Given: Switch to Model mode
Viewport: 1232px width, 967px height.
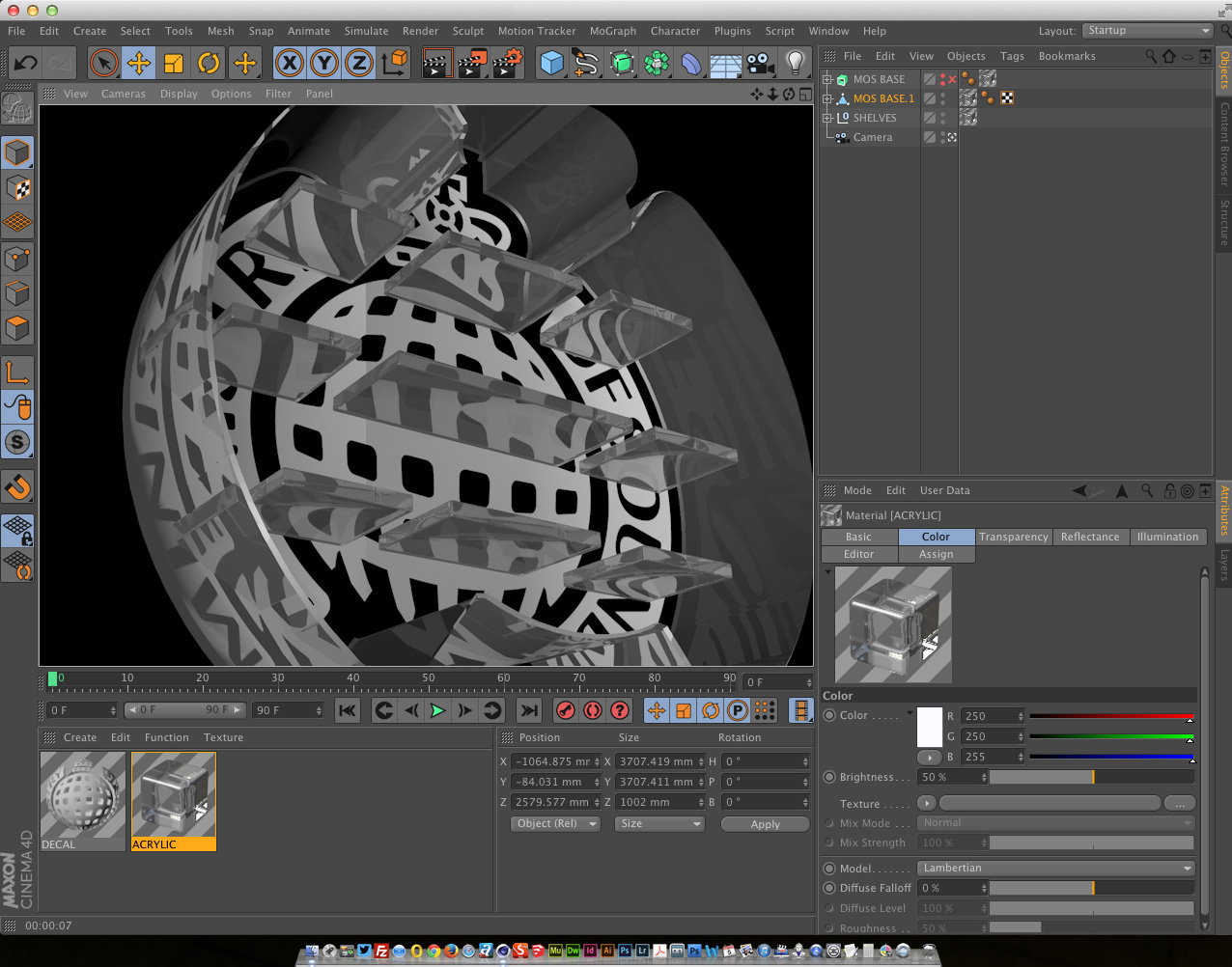Looking at the screenshot, I should click(17, 152).
